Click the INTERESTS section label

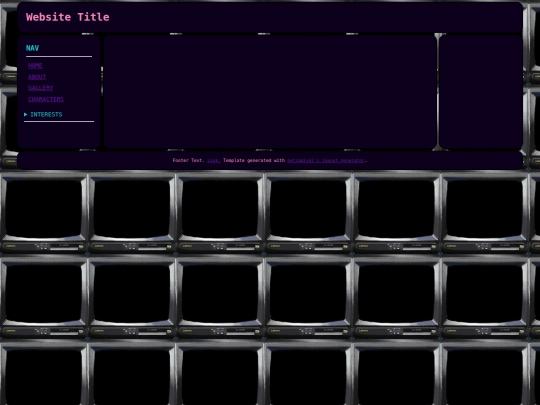pyautogui.click(x=46, y=114)
